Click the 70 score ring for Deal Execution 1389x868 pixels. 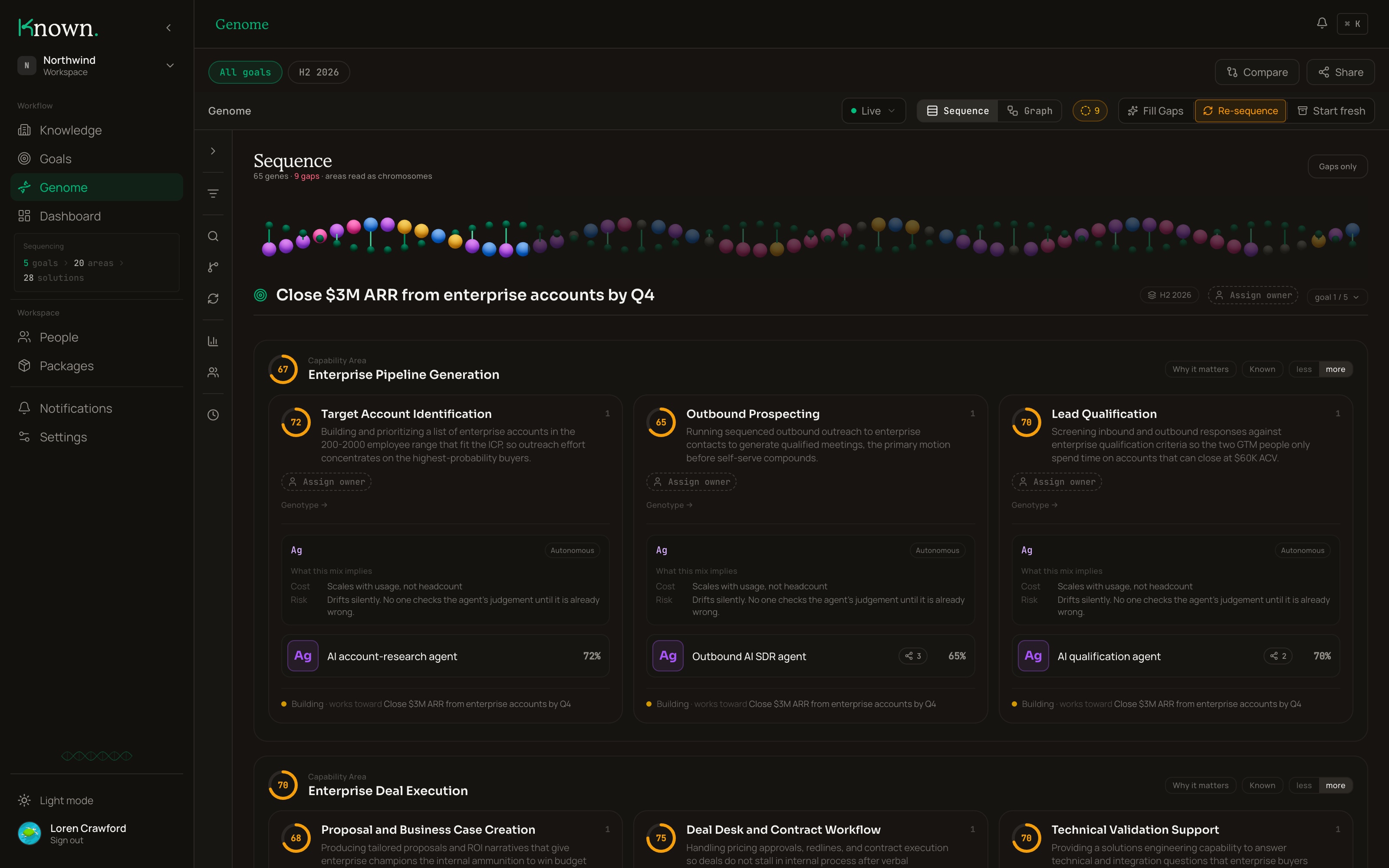click(283, 786)
